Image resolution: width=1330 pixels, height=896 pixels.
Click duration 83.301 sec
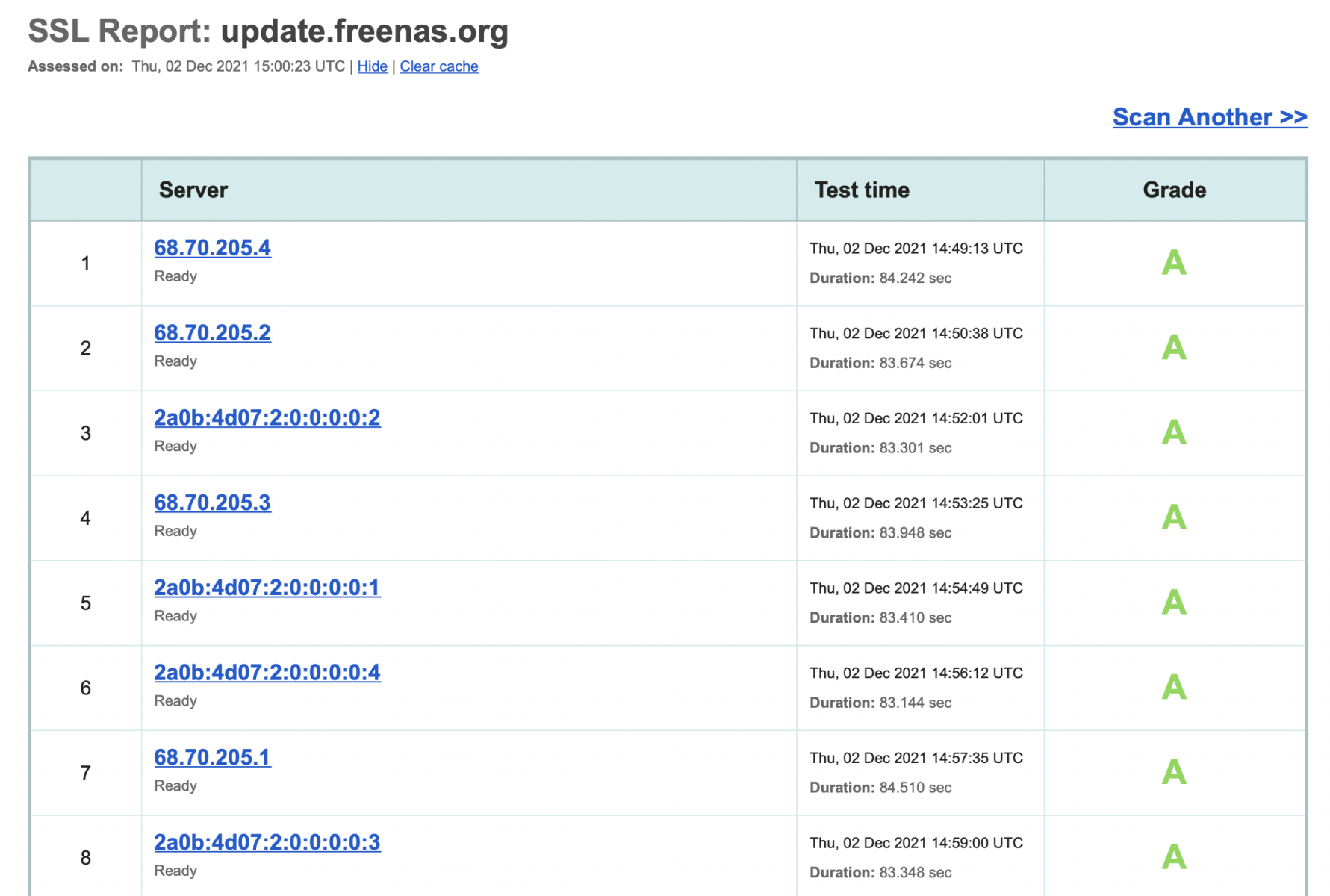point(880,448)
